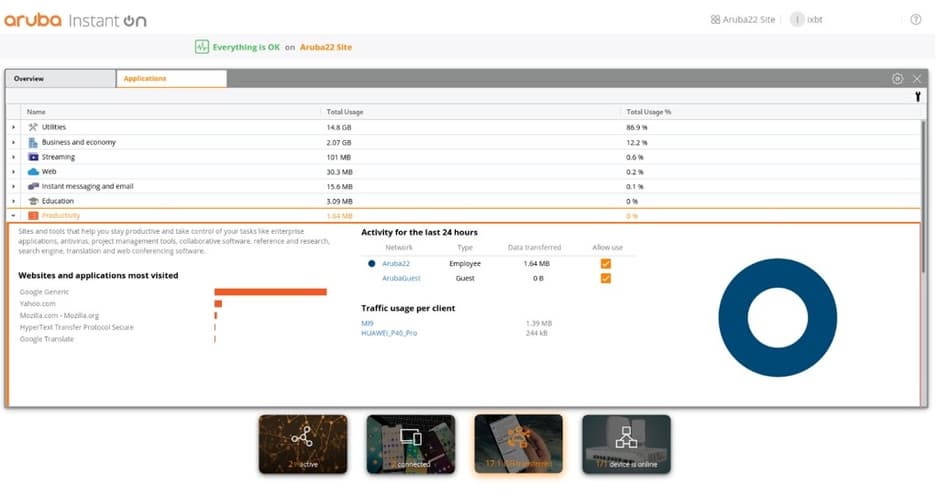Click the 15.6 MB messaging usage value
Screen dimensions: 937x496
click(339, 186)
